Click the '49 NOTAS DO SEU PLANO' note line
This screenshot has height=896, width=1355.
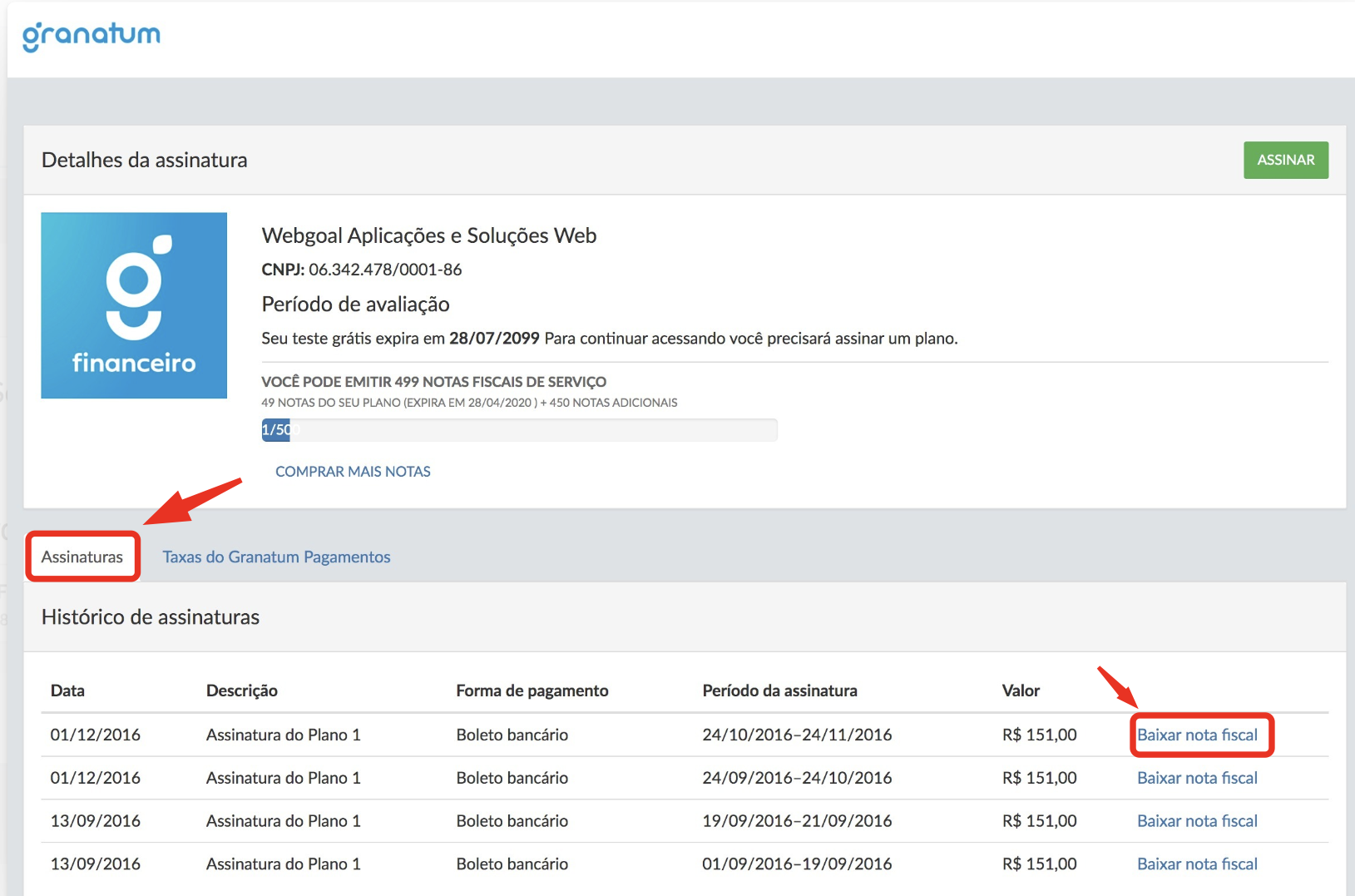tap(469, 403)
